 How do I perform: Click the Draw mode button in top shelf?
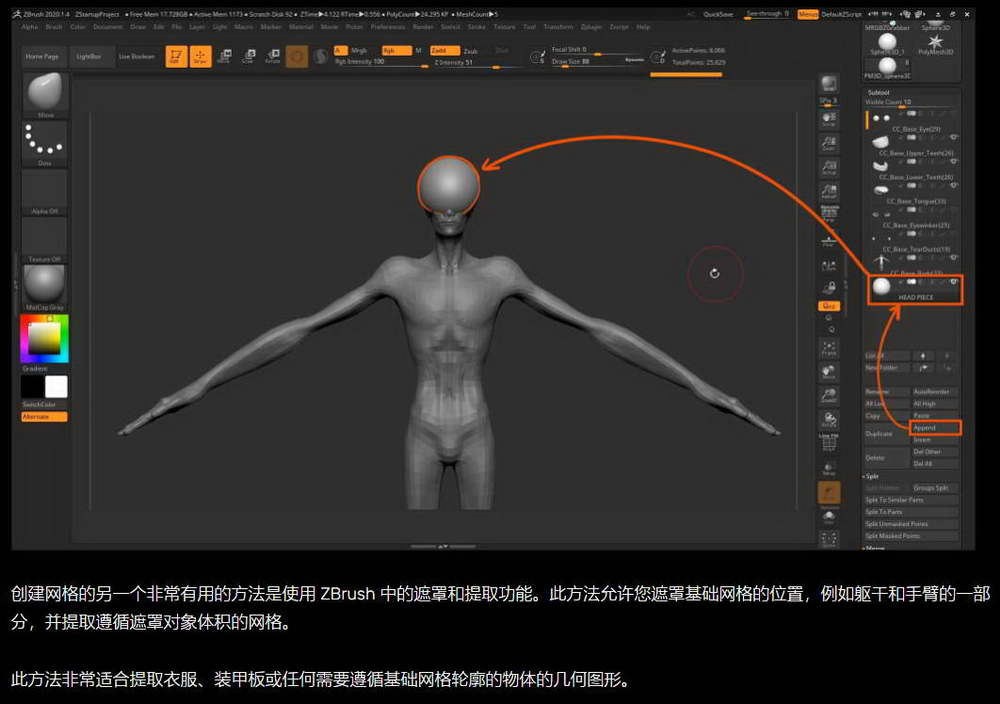coord(200,57)
